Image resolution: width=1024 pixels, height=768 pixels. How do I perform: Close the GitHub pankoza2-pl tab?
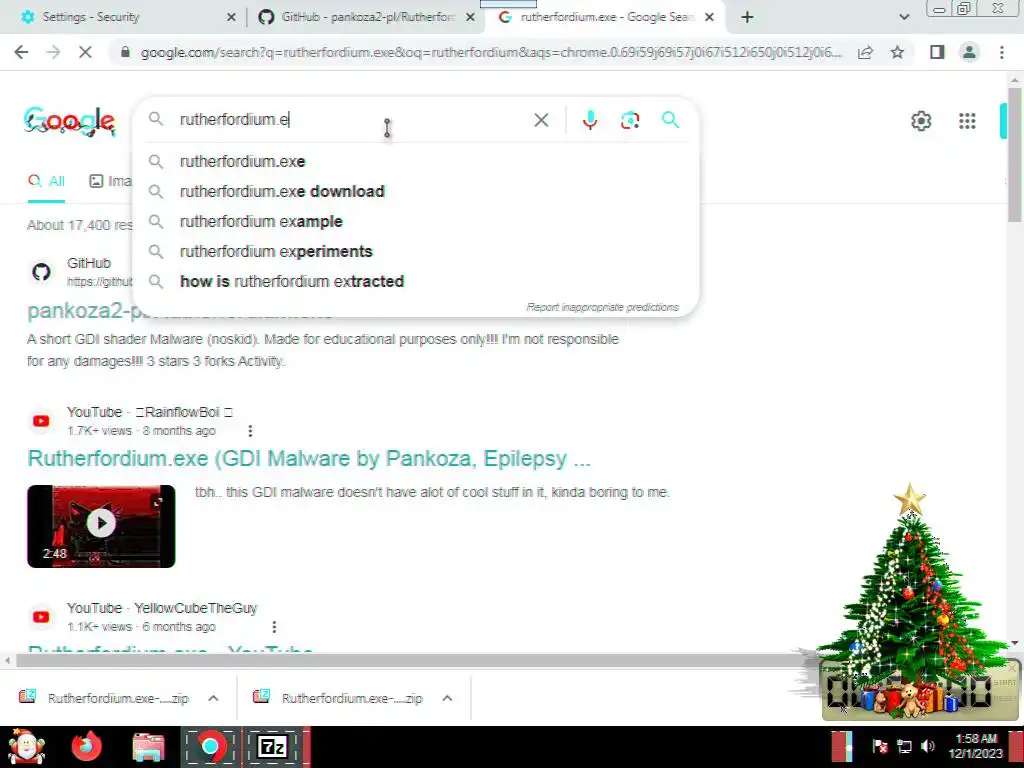[470, 18]
